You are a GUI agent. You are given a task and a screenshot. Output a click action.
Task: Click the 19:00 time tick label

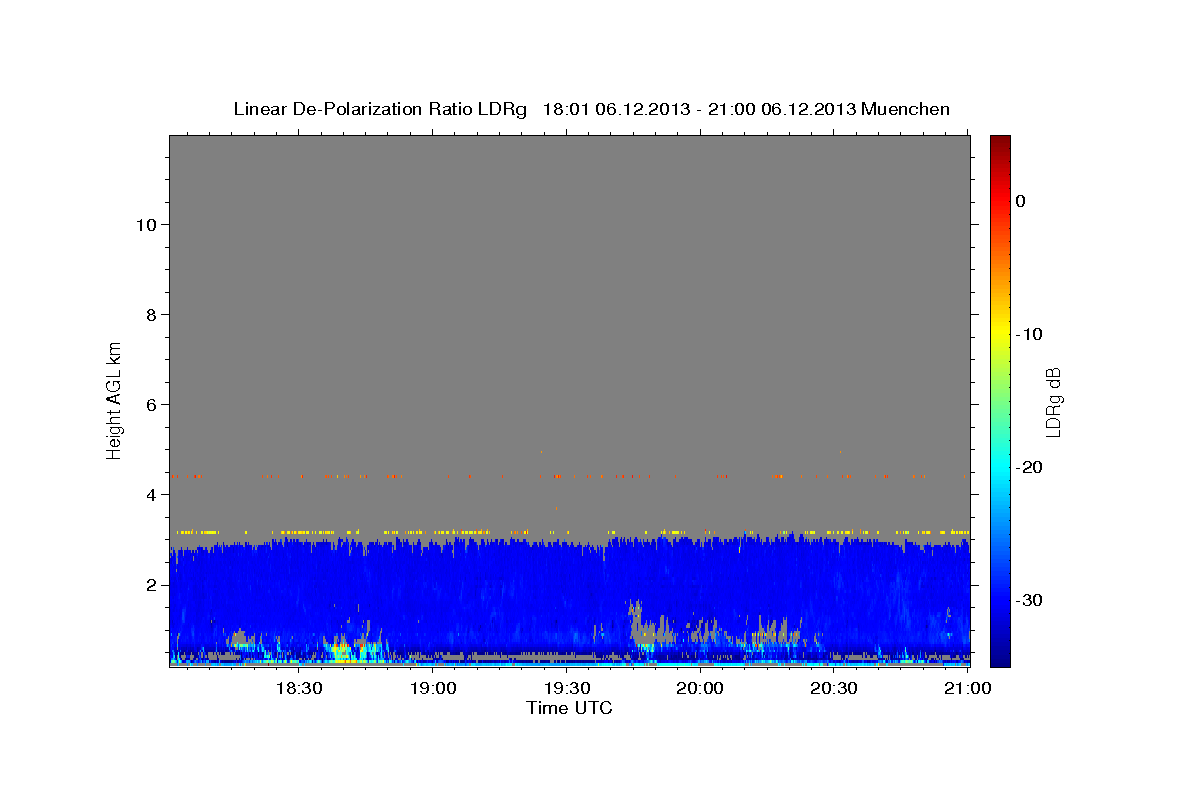433,688
